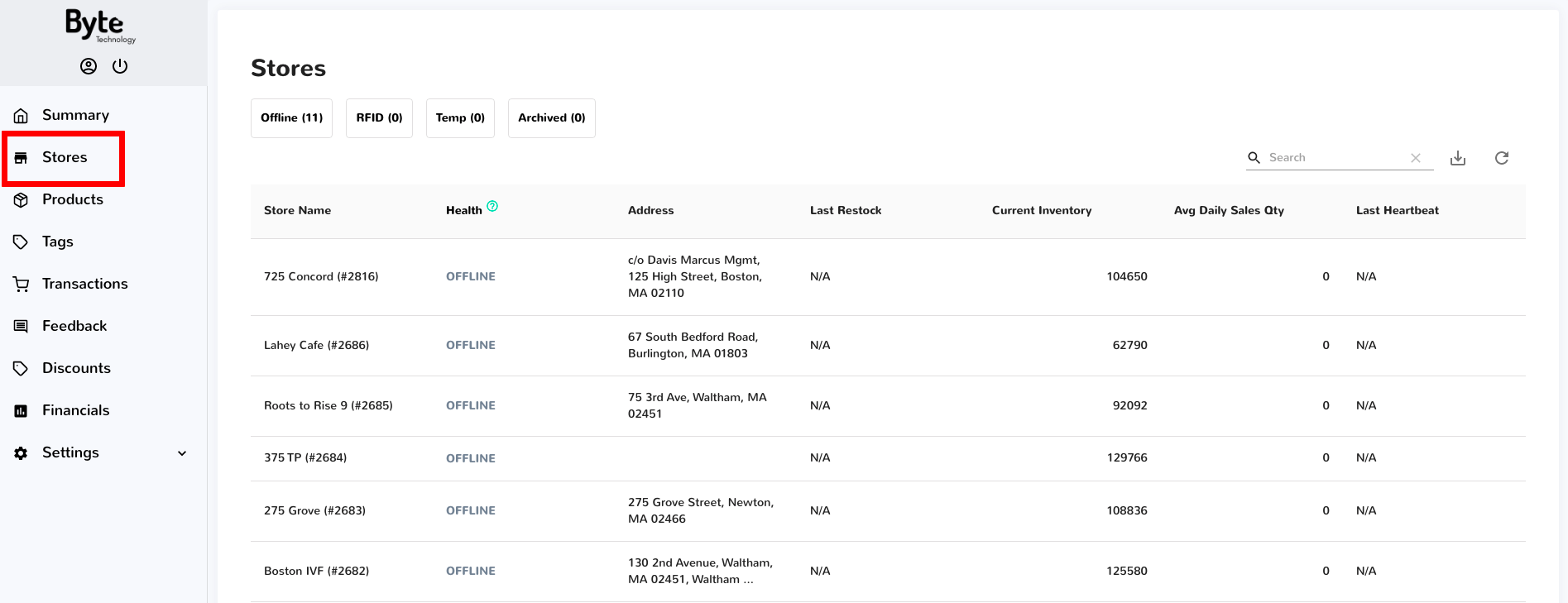Sort by Store Name column
The image size is (1568, 603).
pos(297,211)
